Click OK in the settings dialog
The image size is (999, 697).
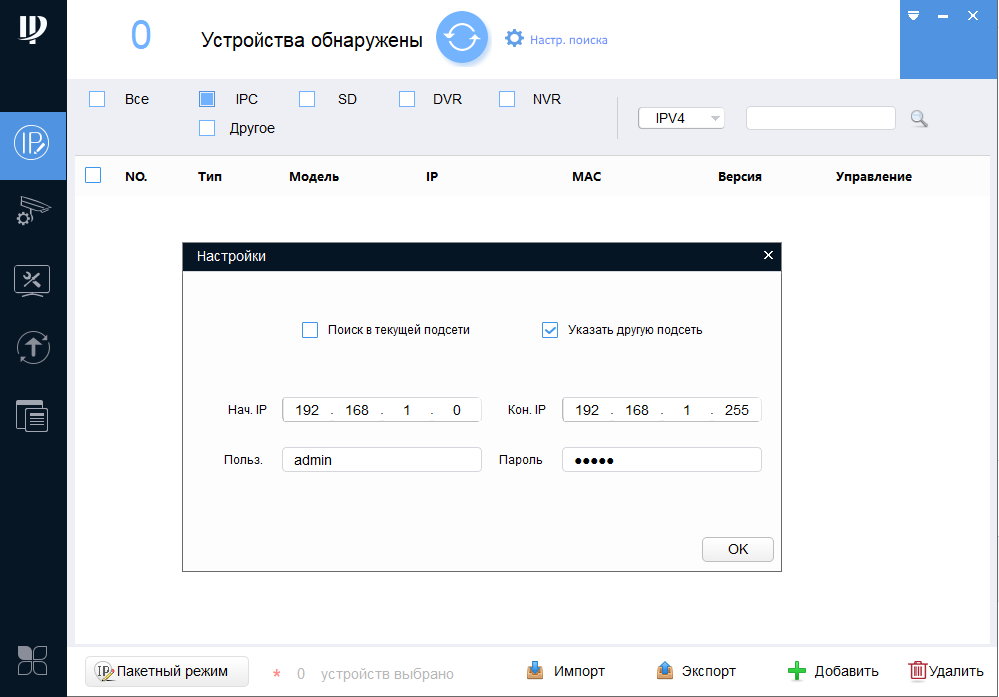click(738, 549)
